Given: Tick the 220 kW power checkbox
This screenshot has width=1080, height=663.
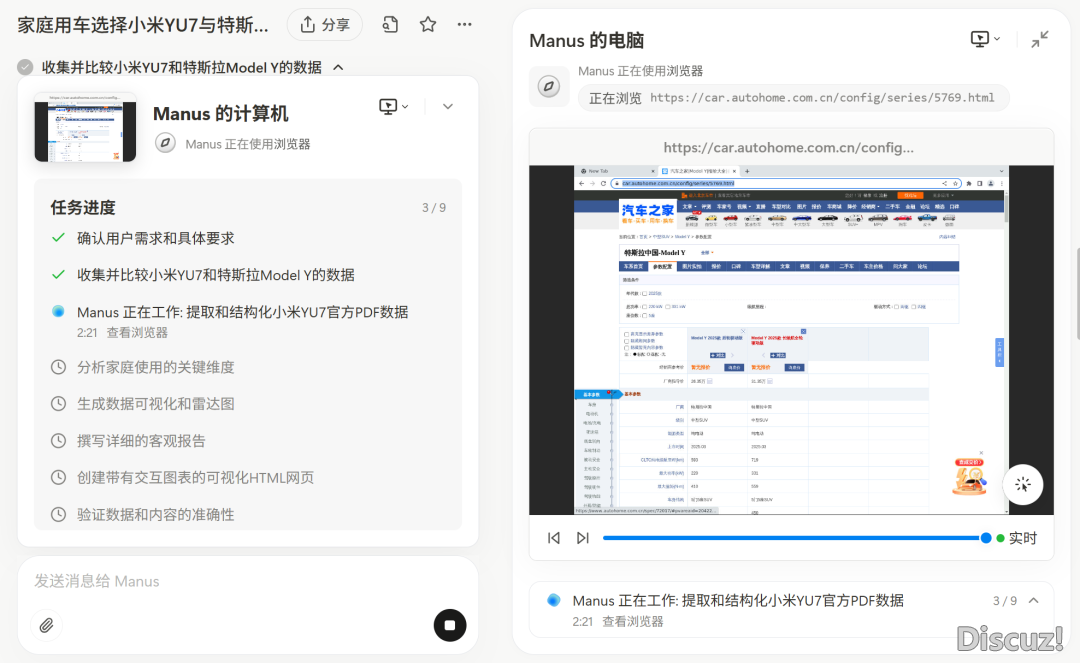Looking at the screenshot, I should 645,307.
